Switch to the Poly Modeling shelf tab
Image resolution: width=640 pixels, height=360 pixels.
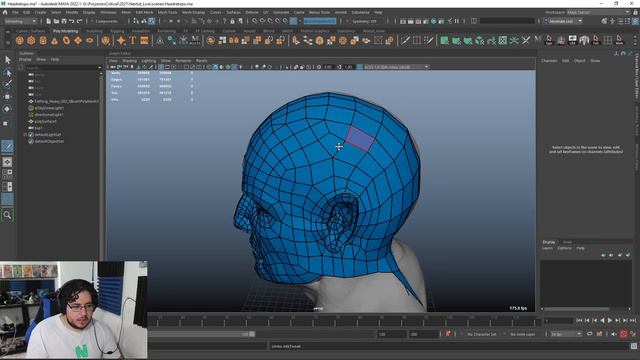coord(65,31)
